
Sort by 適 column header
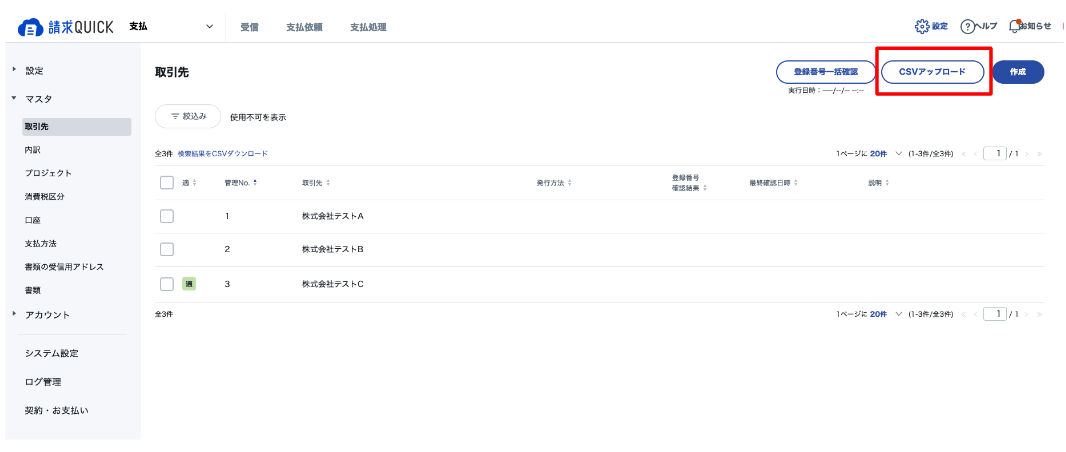click(x=189, y=183)
